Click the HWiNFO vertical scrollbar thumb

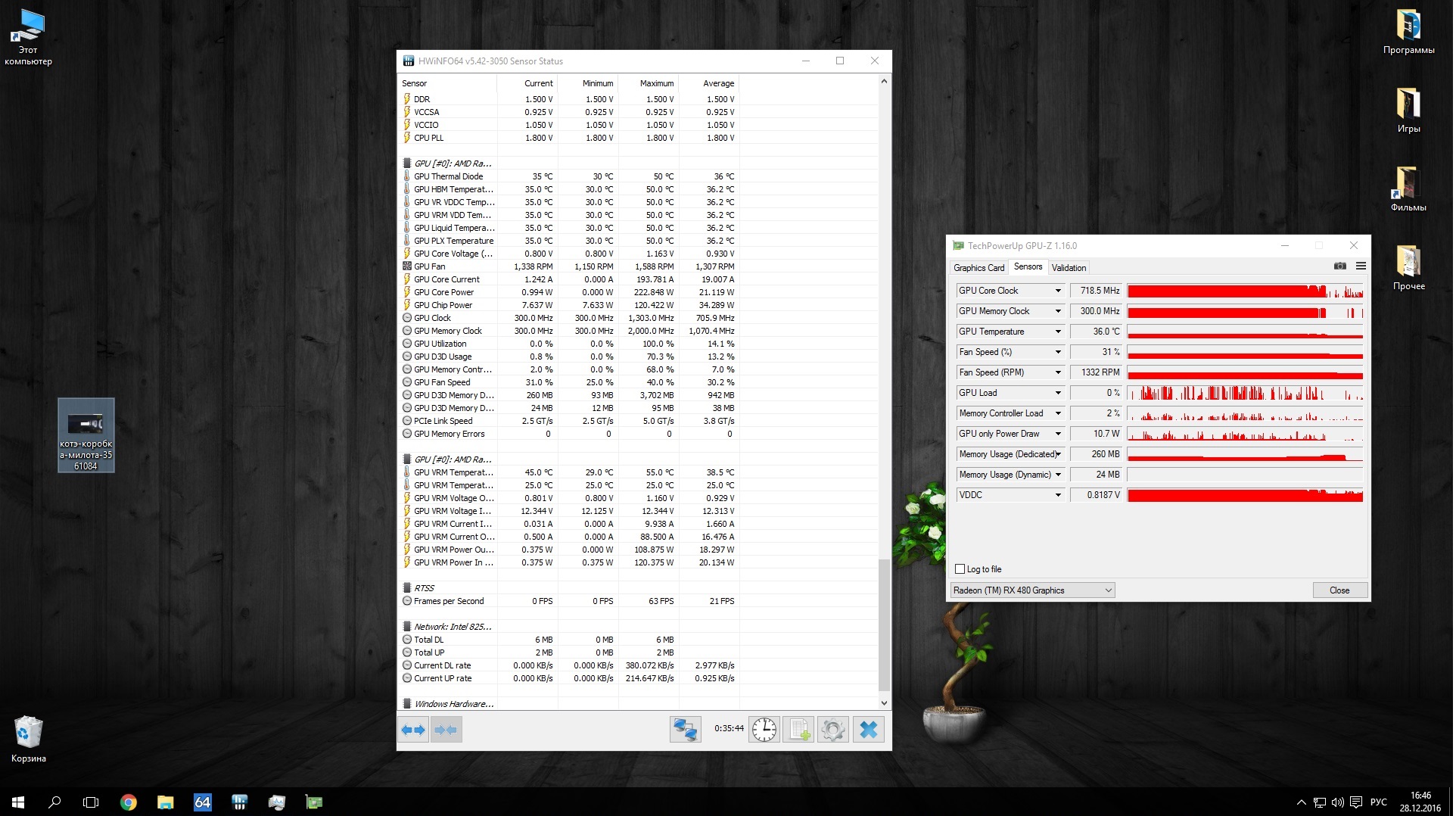click(x=884, y=625)
